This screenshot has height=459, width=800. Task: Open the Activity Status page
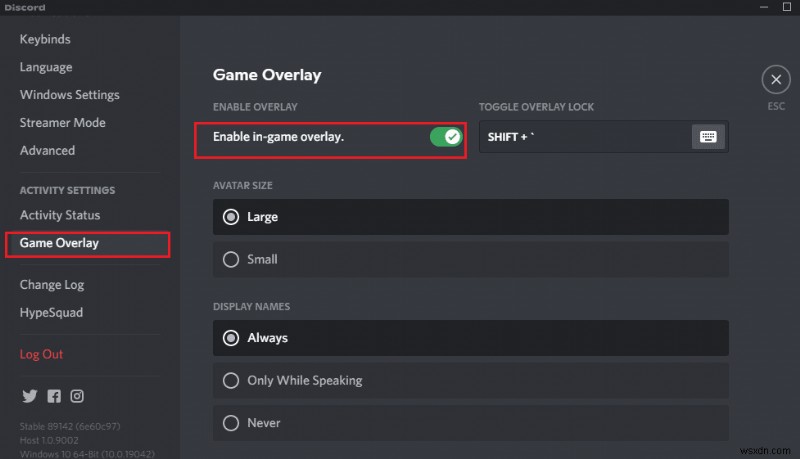60,215
